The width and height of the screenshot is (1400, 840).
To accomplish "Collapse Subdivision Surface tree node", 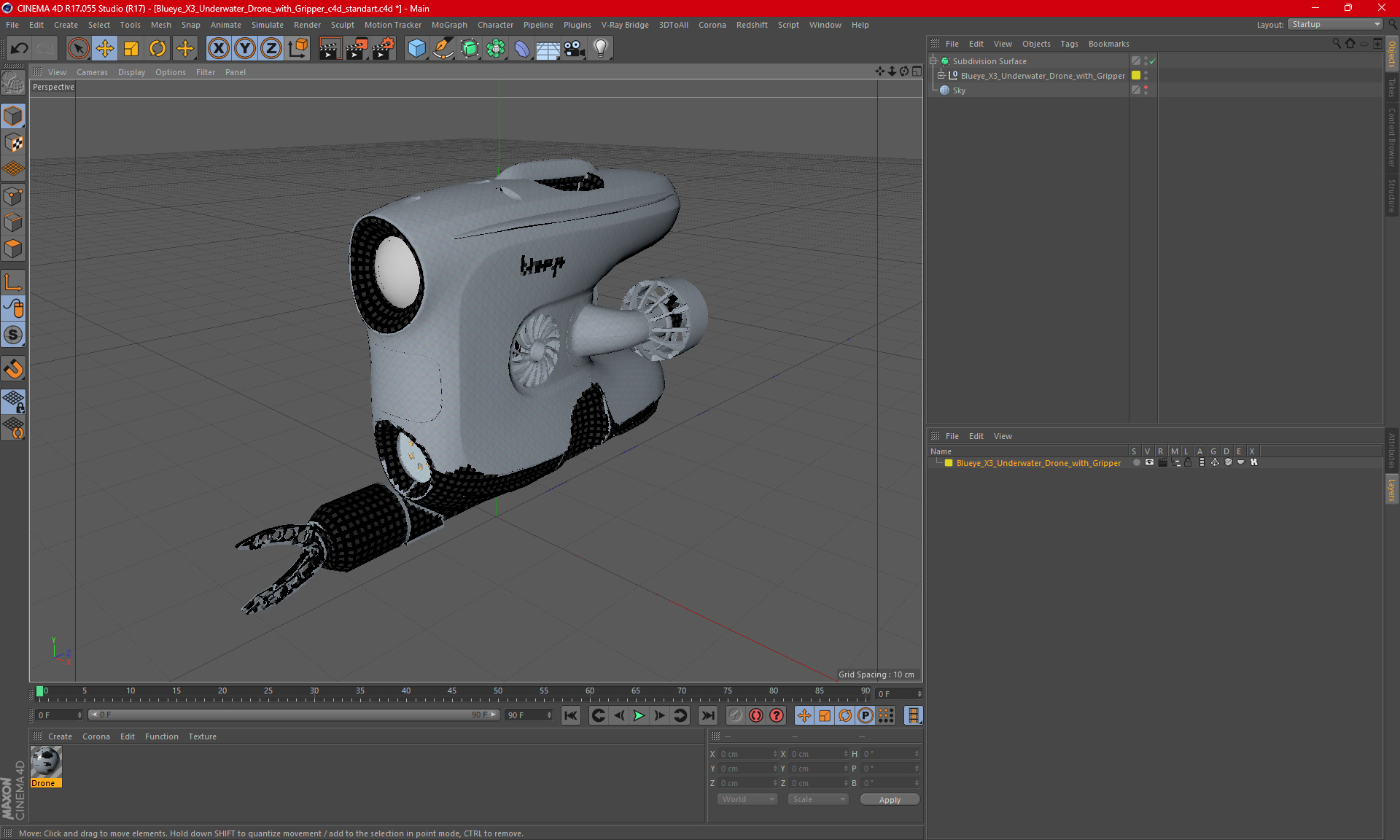I will [933, 61].
